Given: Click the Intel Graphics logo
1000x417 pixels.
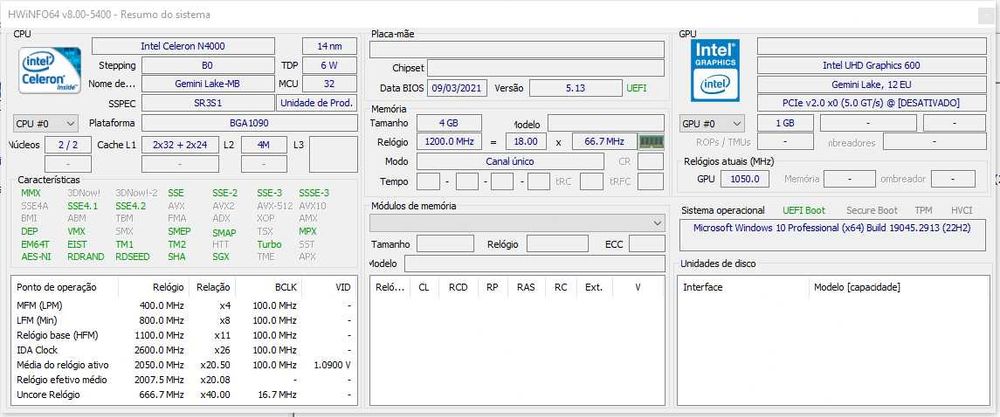Looking at the screenshot, I should (x=715, y=70).
